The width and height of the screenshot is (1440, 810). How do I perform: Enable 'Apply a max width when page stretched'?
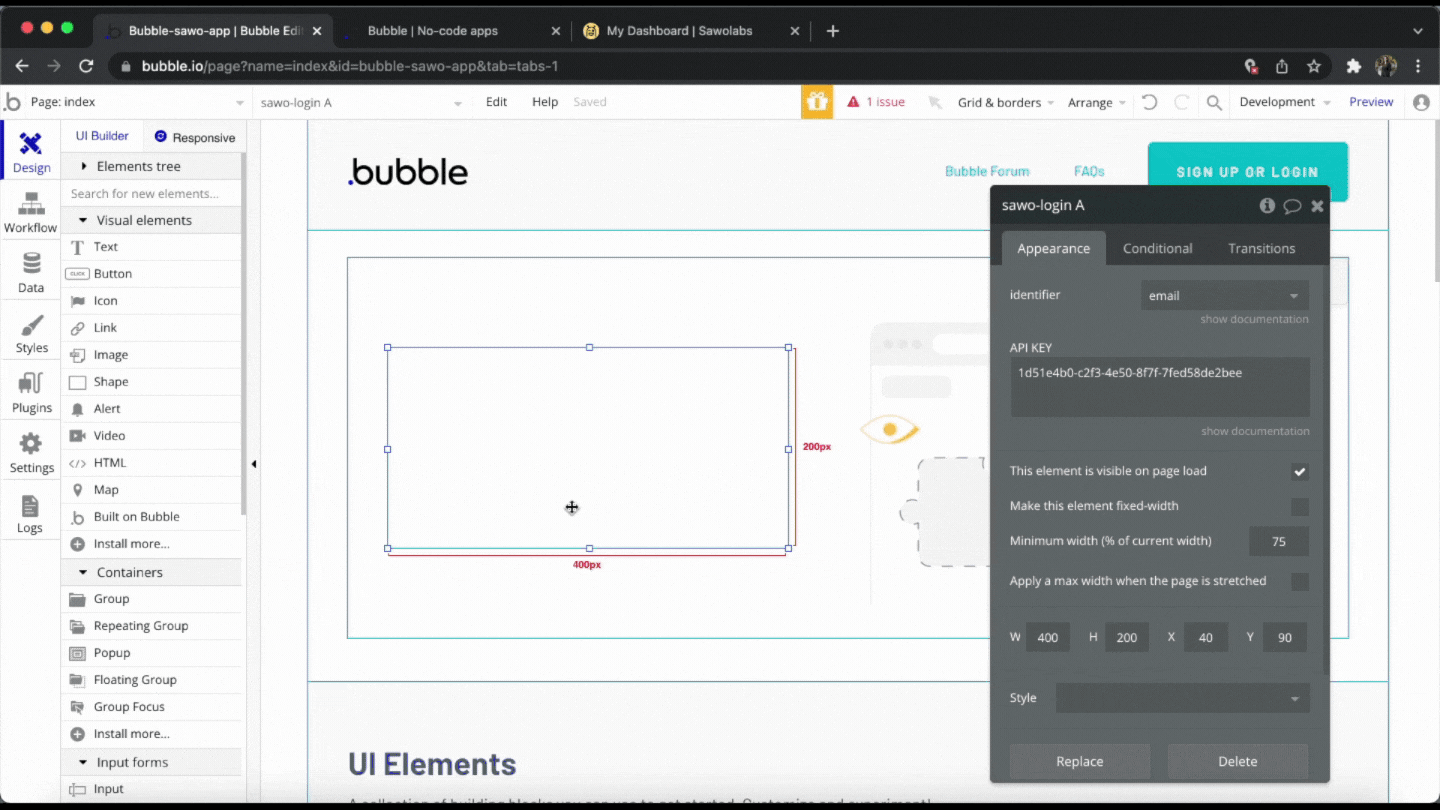tap(1299, 582)
